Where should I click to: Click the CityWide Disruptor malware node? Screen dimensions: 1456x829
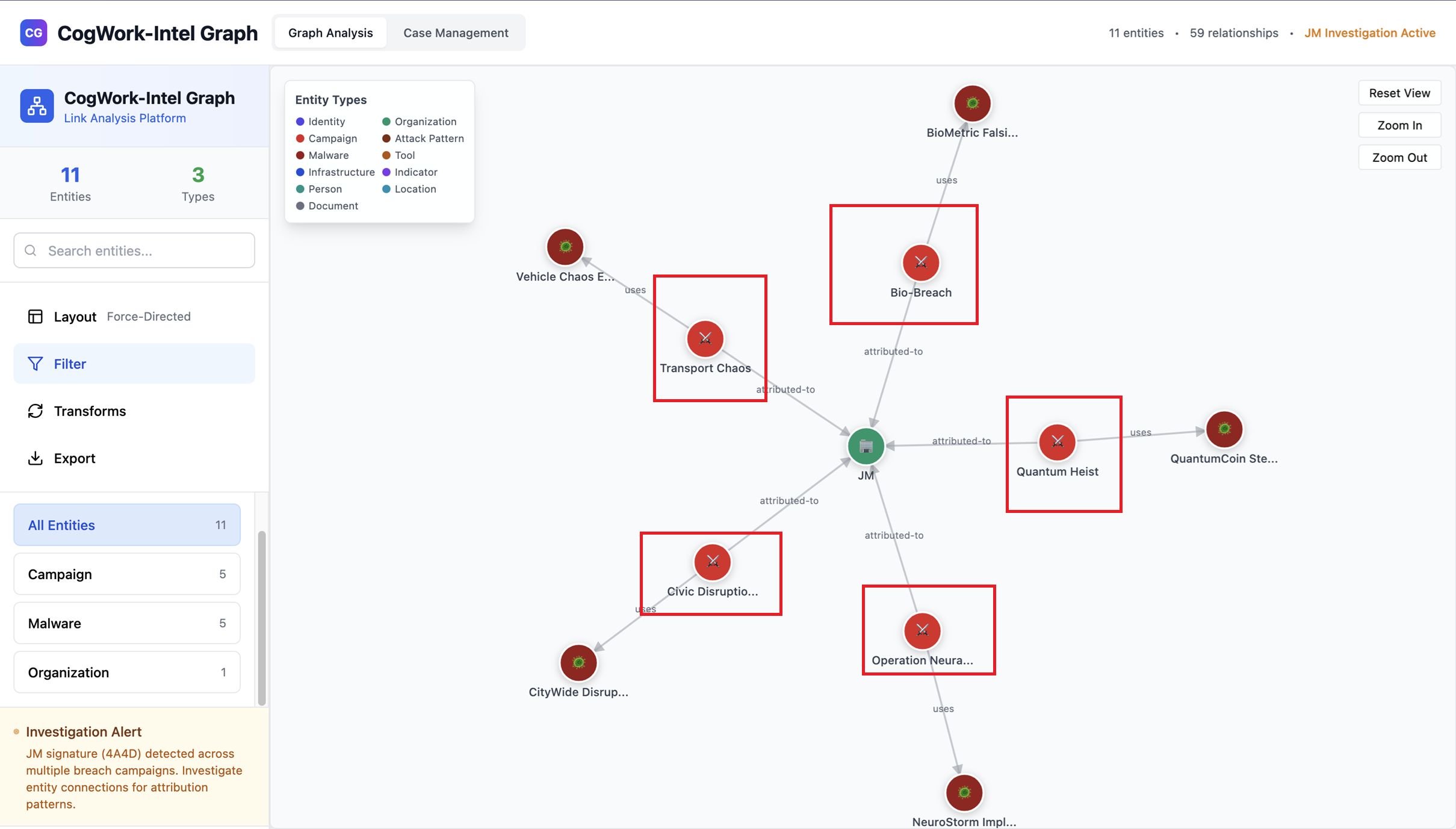[578, 663]
